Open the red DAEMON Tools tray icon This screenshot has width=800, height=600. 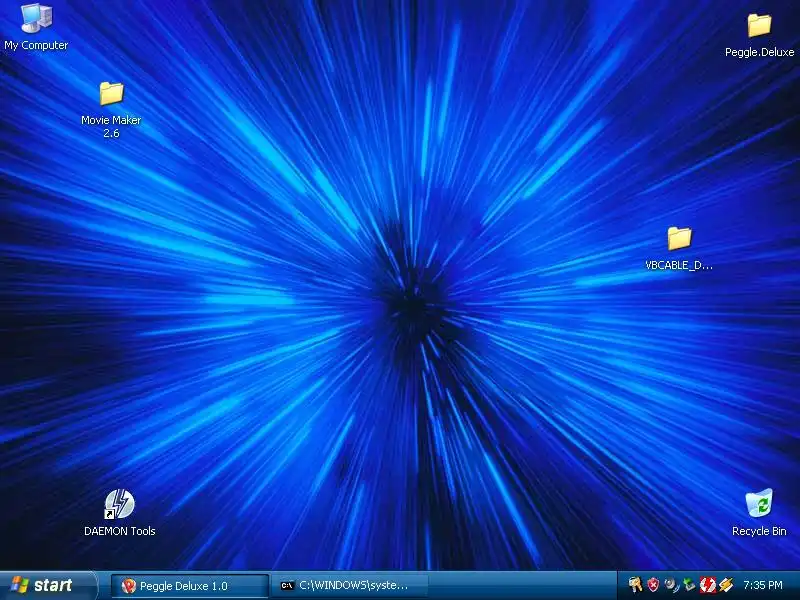[708, 585]
